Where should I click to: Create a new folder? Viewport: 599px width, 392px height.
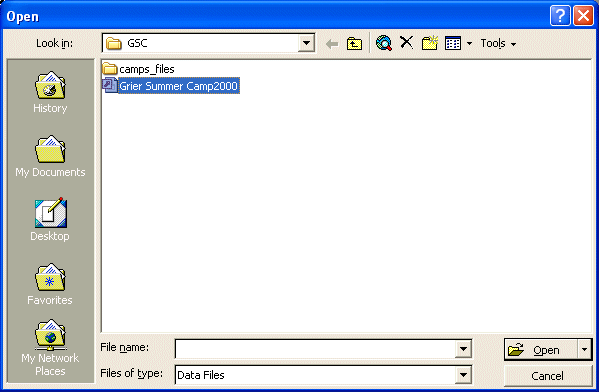[430, 43]
